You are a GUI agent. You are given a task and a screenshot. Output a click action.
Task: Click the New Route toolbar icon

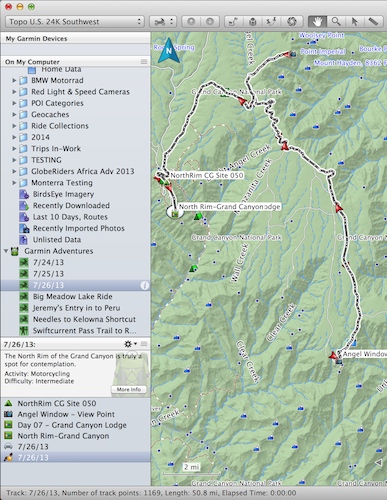[x=234, y=22]
